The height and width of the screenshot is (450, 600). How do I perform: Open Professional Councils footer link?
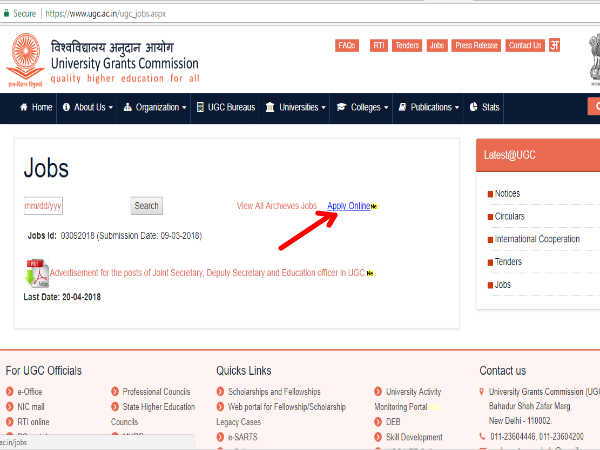[x=157, y=391]
